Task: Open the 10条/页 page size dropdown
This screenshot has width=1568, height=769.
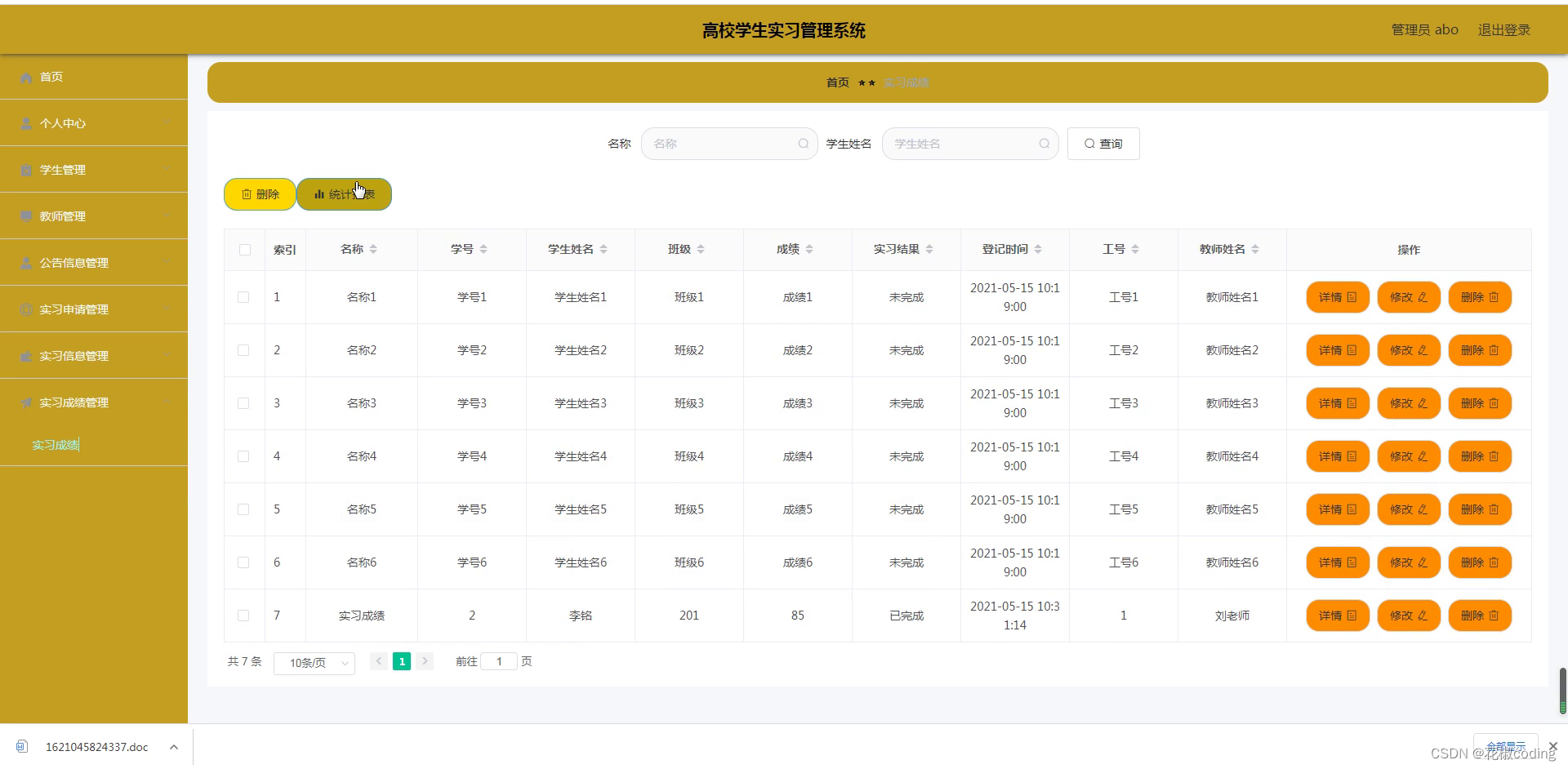Action: point(314,662)
